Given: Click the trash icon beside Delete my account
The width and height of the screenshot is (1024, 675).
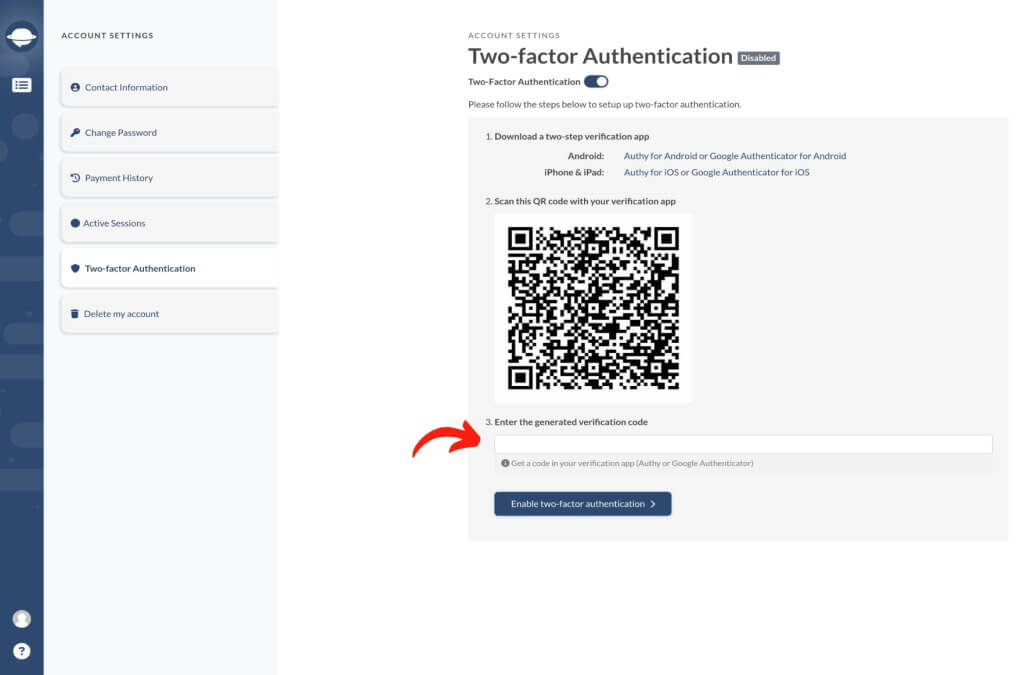Looking at the screenshot, I should coord(74,314).
